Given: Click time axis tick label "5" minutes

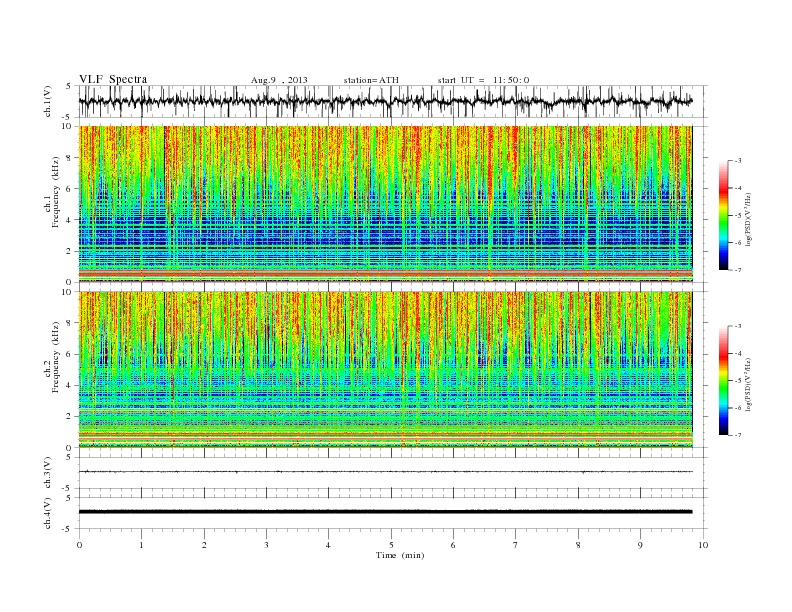Looking at the screenshot, I should point(391,545).
